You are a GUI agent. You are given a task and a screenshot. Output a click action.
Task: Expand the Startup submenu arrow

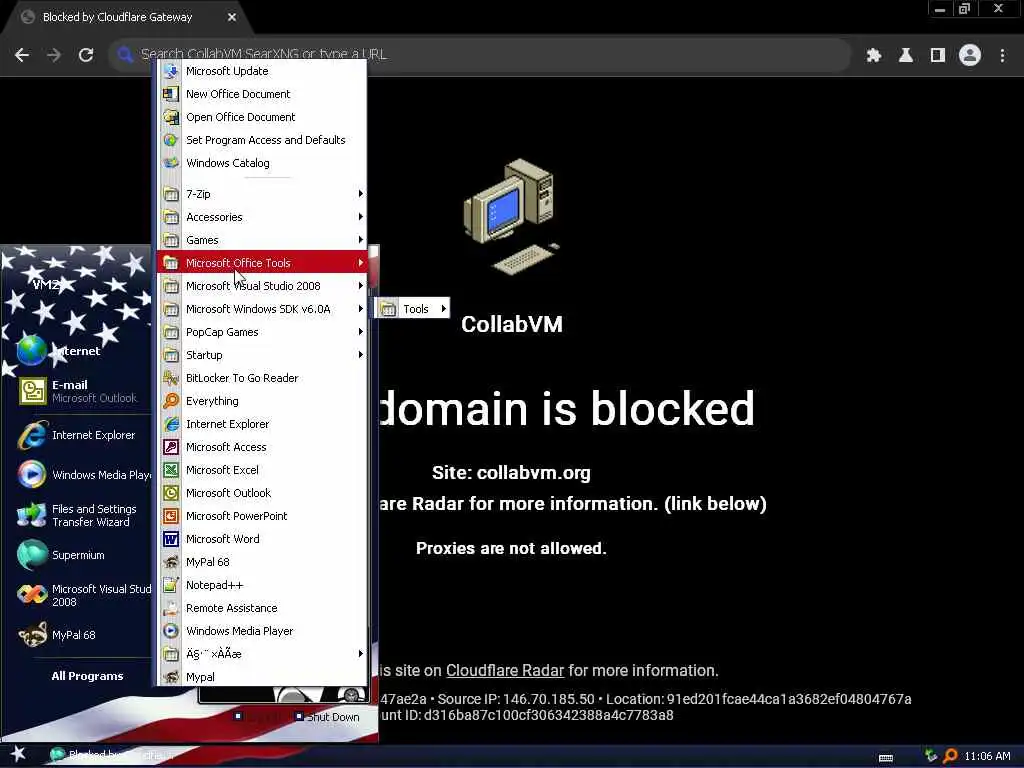[x=360, y=355]
